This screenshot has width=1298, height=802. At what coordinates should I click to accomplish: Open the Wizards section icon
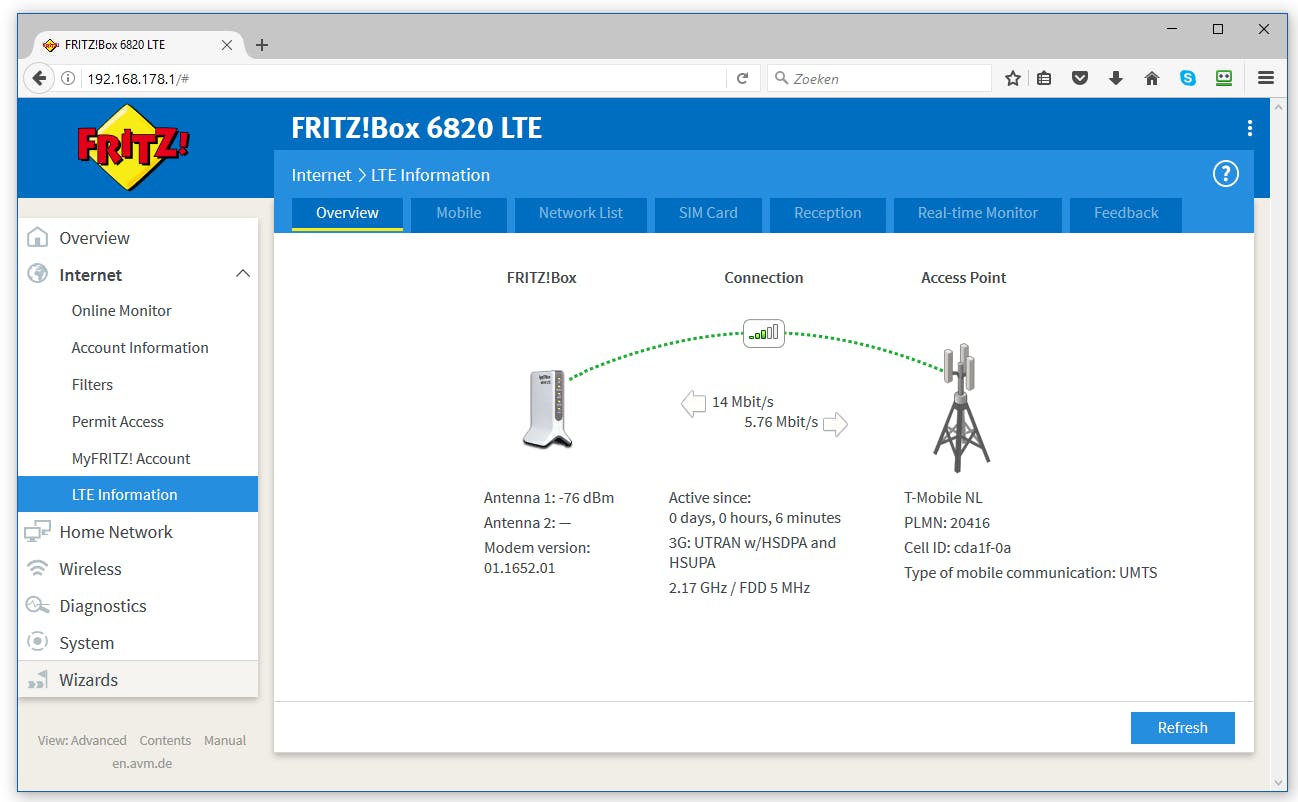(37, 679)
